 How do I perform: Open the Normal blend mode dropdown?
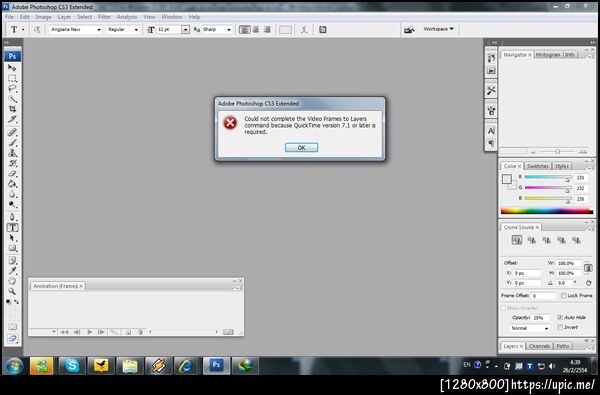[x=530, y=328]
